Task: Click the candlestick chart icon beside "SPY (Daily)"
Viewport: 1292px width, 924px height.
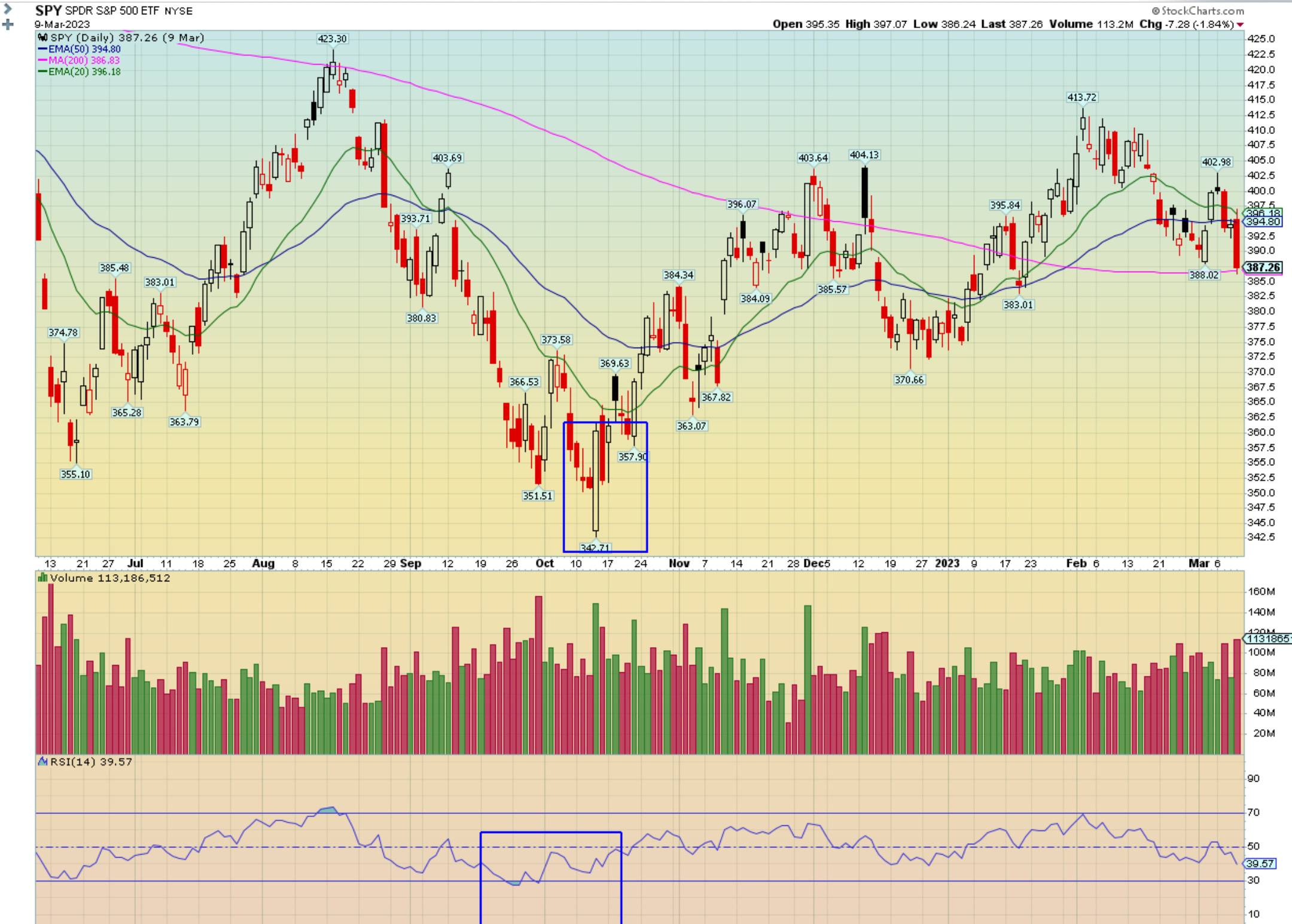Action: 42,37
